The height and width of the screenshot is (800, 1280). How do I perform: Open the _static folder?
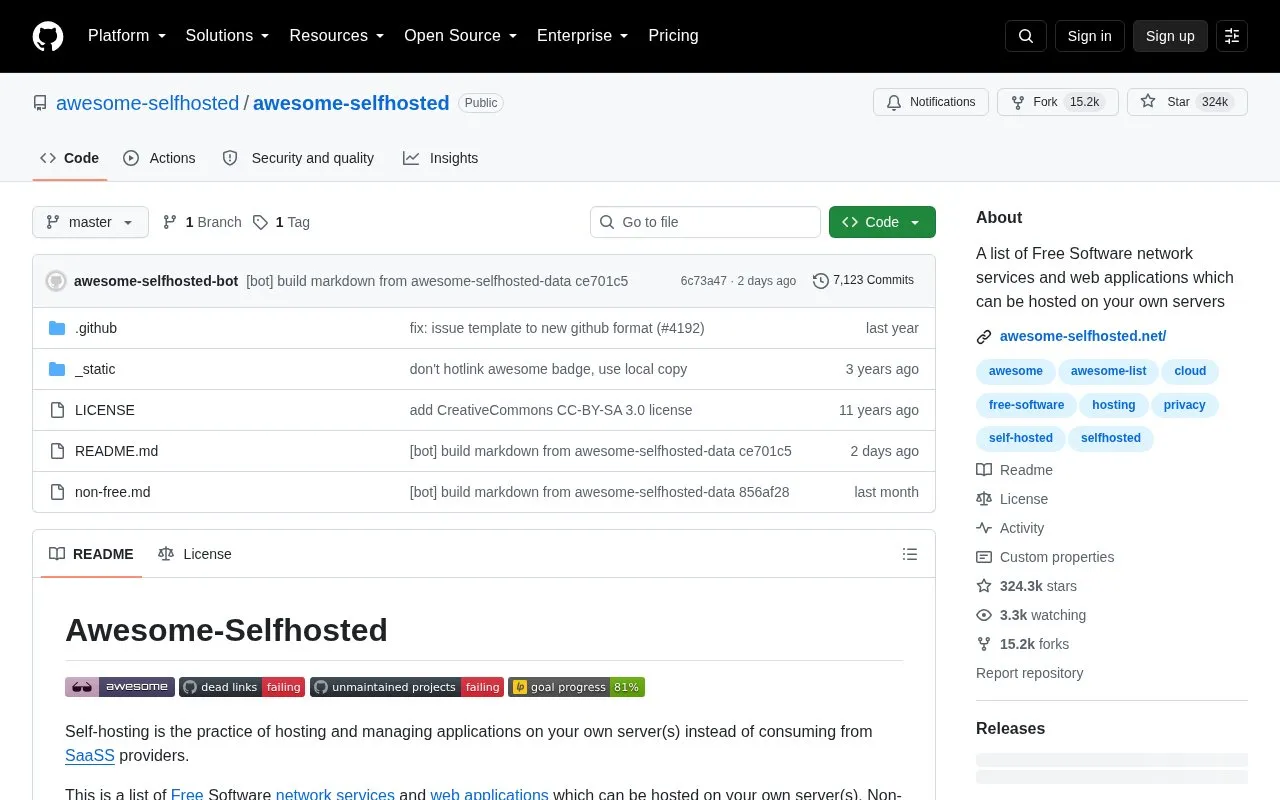point(95,369)
